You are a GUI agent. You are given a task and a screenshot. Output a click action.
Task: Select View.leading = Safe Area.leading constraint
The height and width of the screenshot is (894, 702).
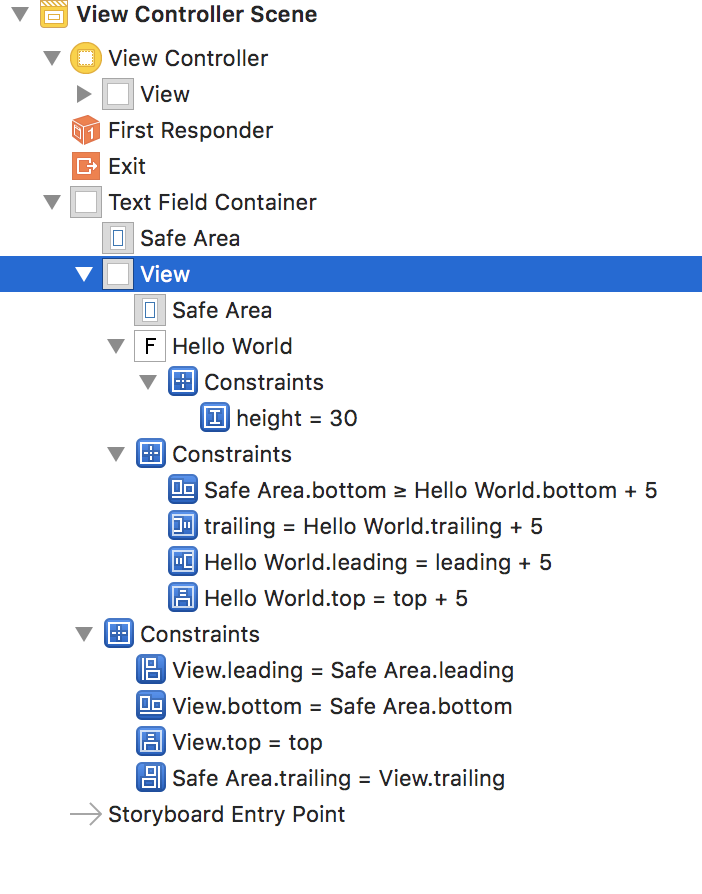coord(342,670)
